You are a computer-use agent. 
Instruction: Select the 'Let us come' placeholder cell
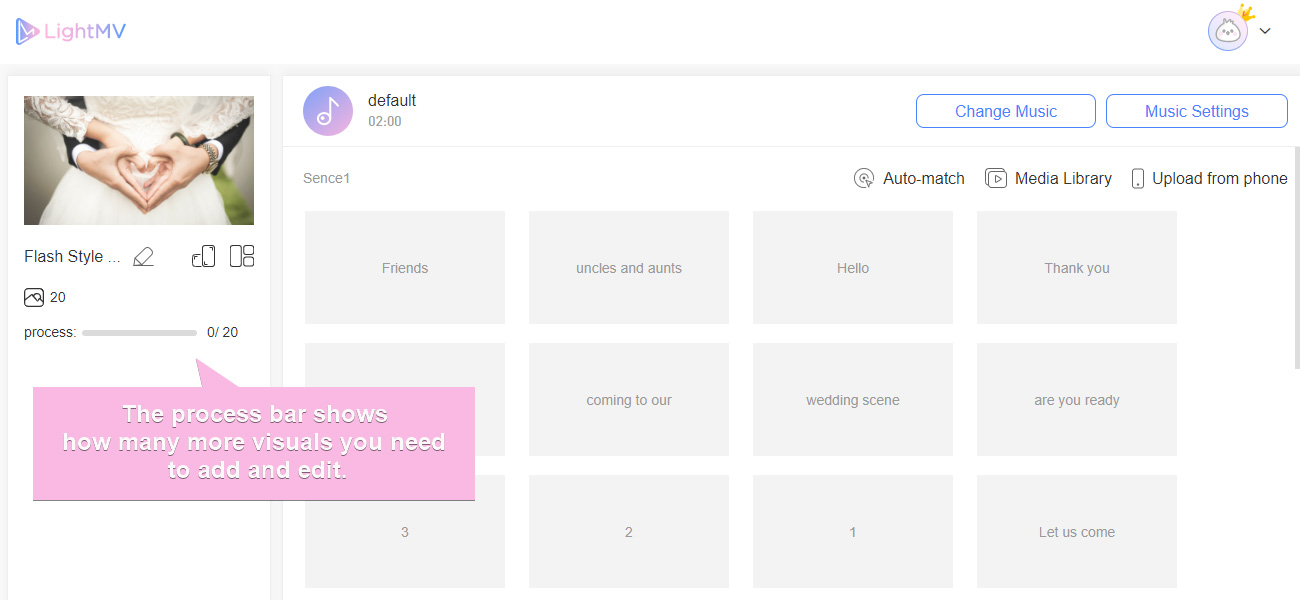[x=1076, y=531]
